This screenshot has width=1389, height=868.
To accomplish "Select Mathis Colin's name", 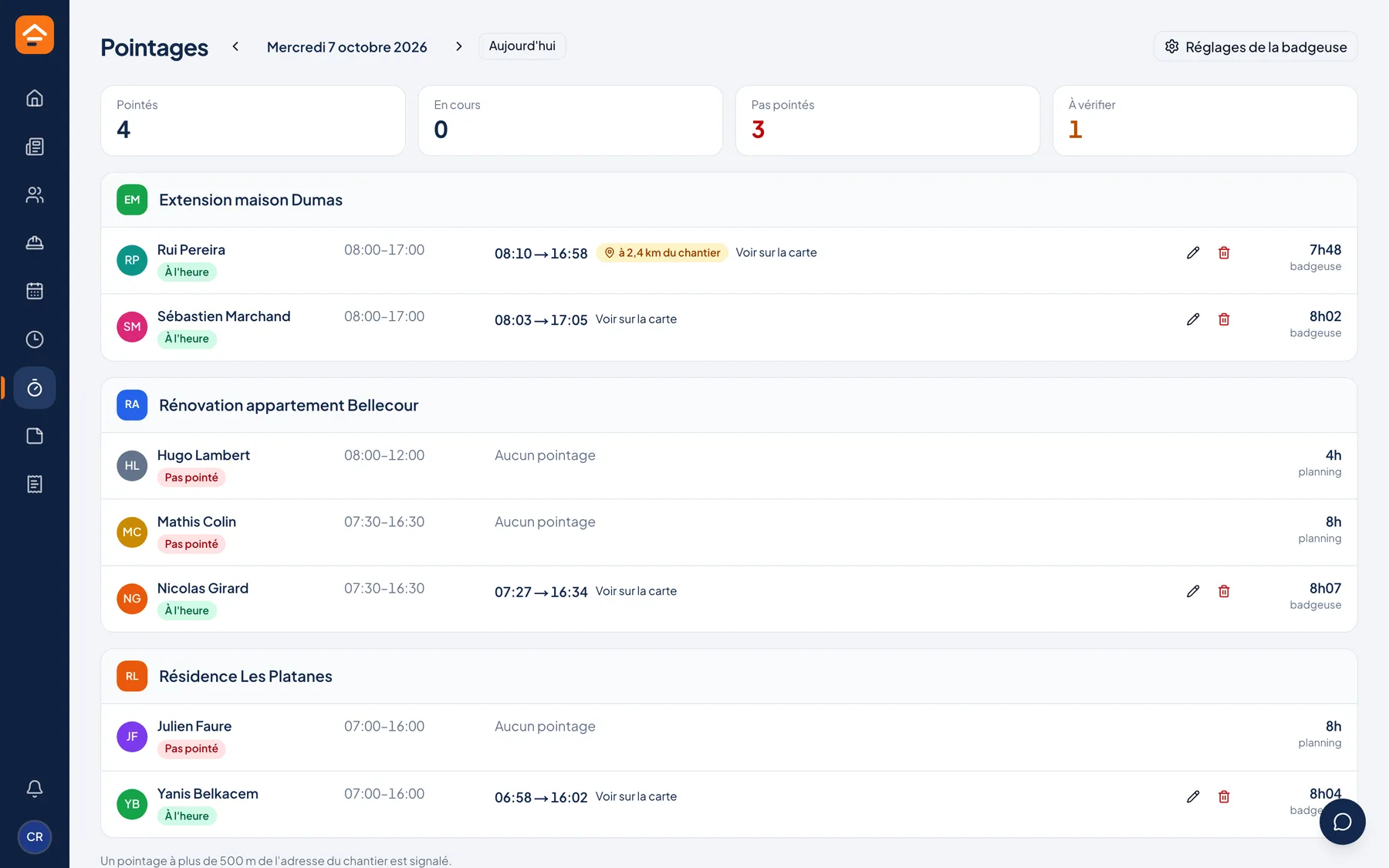I will tap(197, 522).
